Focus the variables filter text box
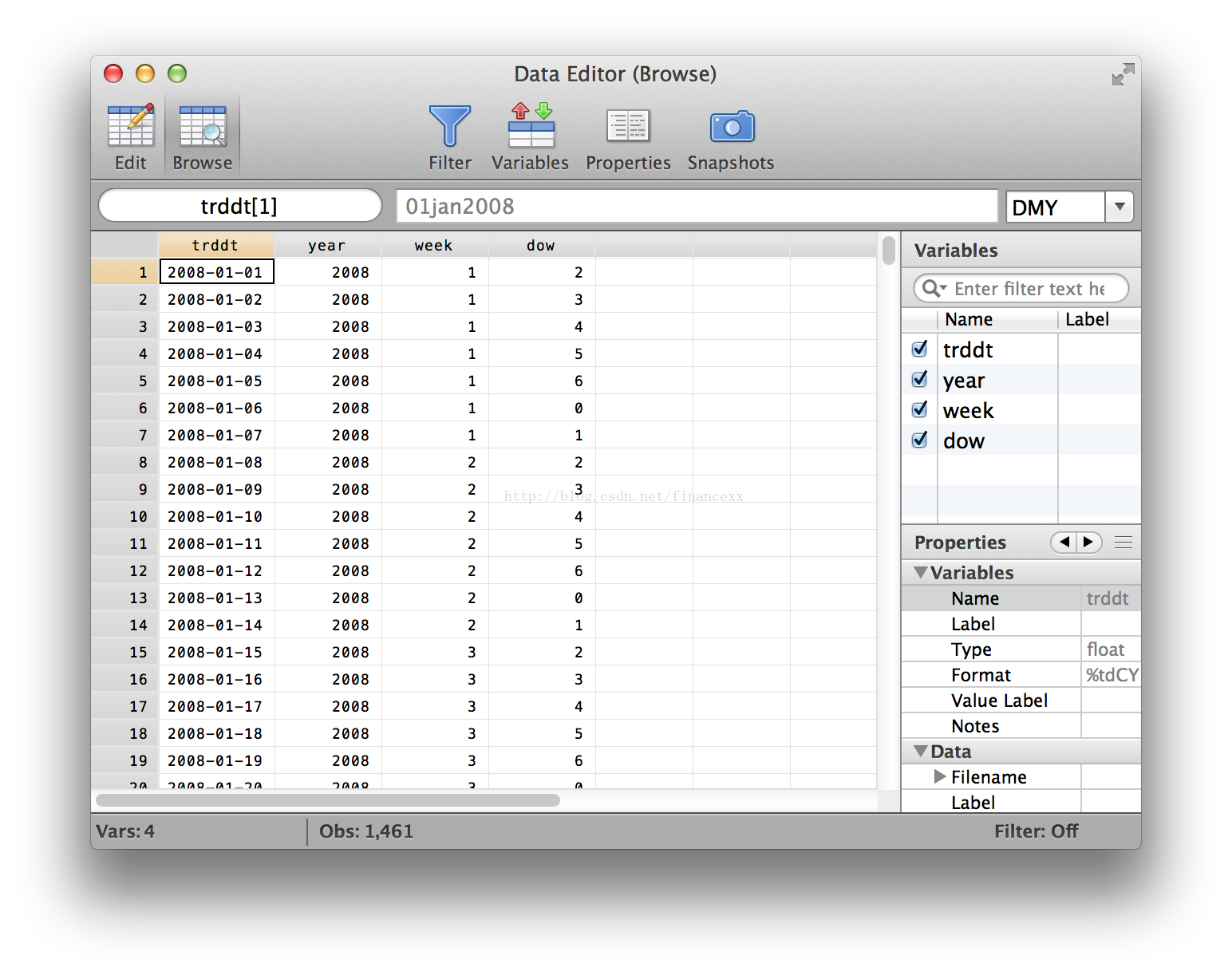Image resolution: width=1232 pixels, height=975 pixels. 1021,288
